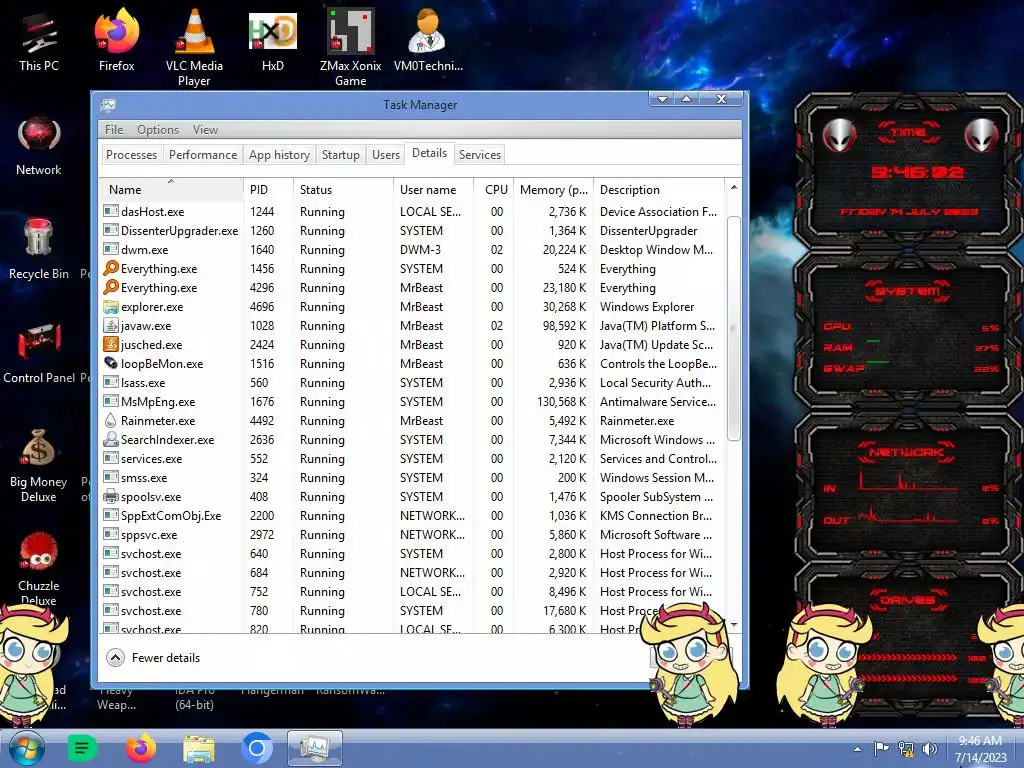Click the Details list vertical scrollbar thumb
Viewport: 1024px width, 768px height.
tap(733, 328)
